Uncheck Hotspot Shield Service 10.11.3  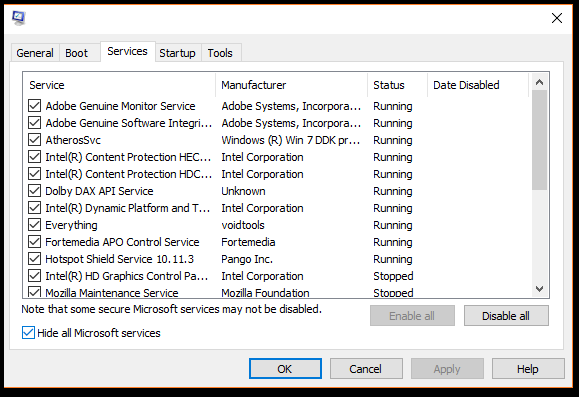[35, 259]
